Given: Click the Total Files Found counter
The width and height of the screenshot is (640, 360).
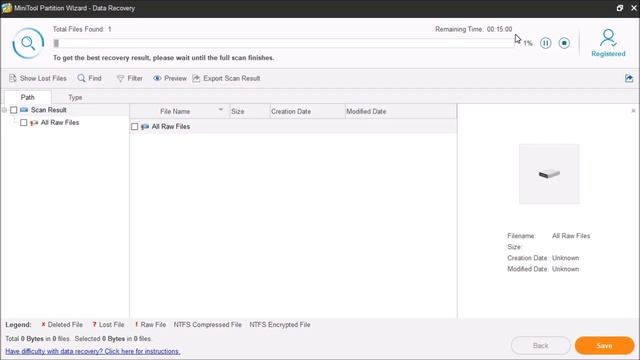Looking at the screenshot, I should click(x=82, y=29).
